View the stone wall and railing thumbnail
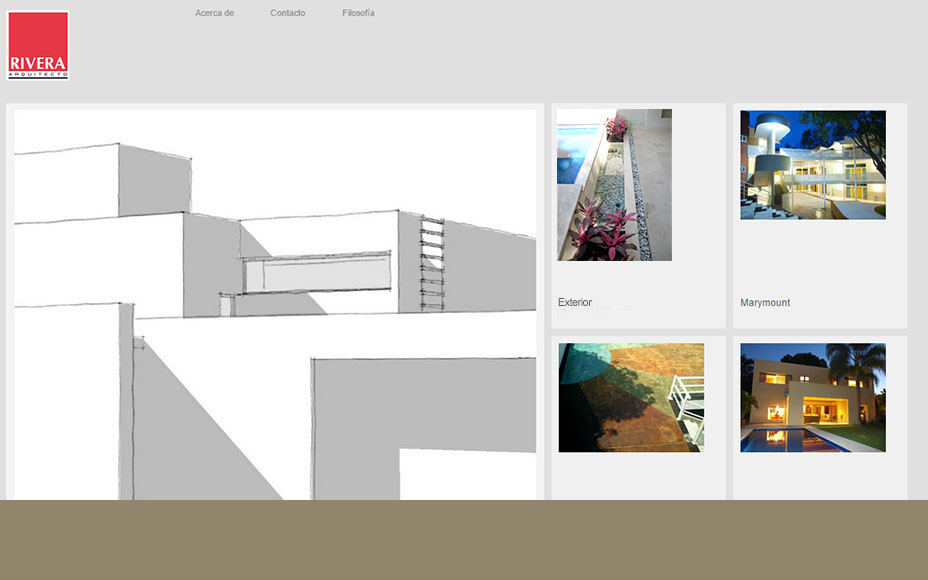Image resolution: width=928 pixels, height=580 pixels. click(630, 397)
